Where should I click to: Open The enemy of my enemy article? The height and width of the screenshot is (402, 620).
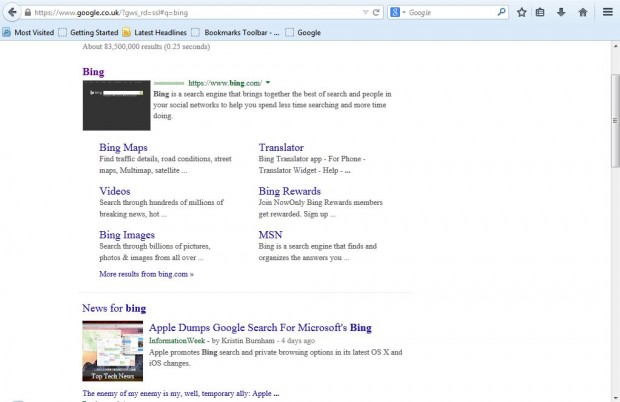click(181, 393)
